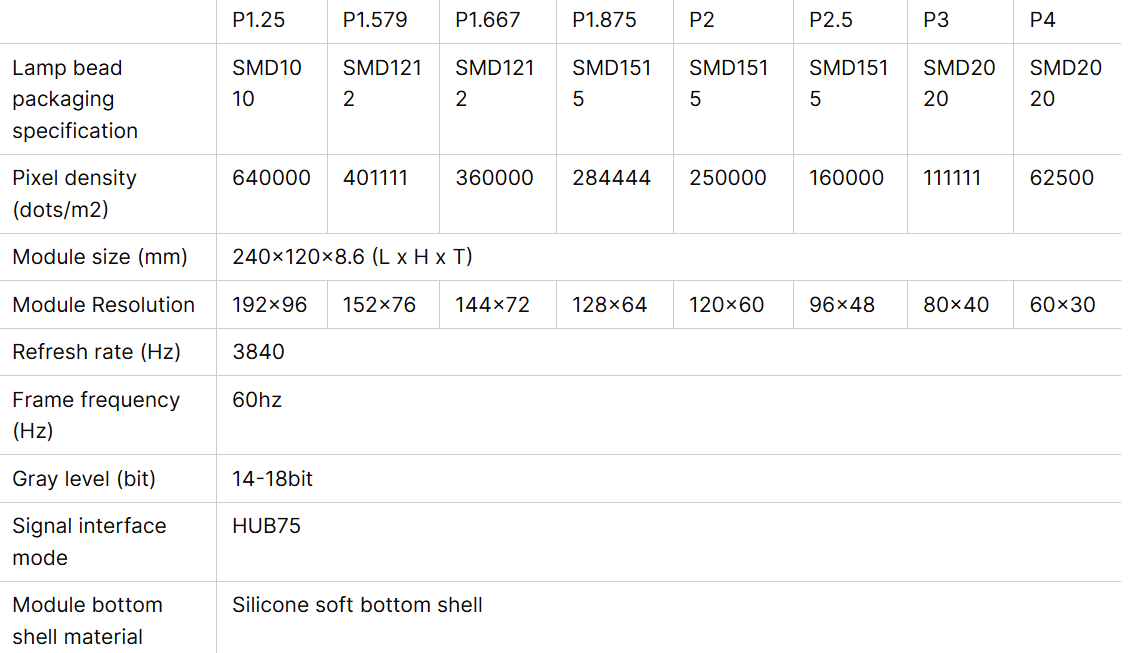Click the 14-18bit gray level value
Screen dimensions: 1140x653
point(272,478)
